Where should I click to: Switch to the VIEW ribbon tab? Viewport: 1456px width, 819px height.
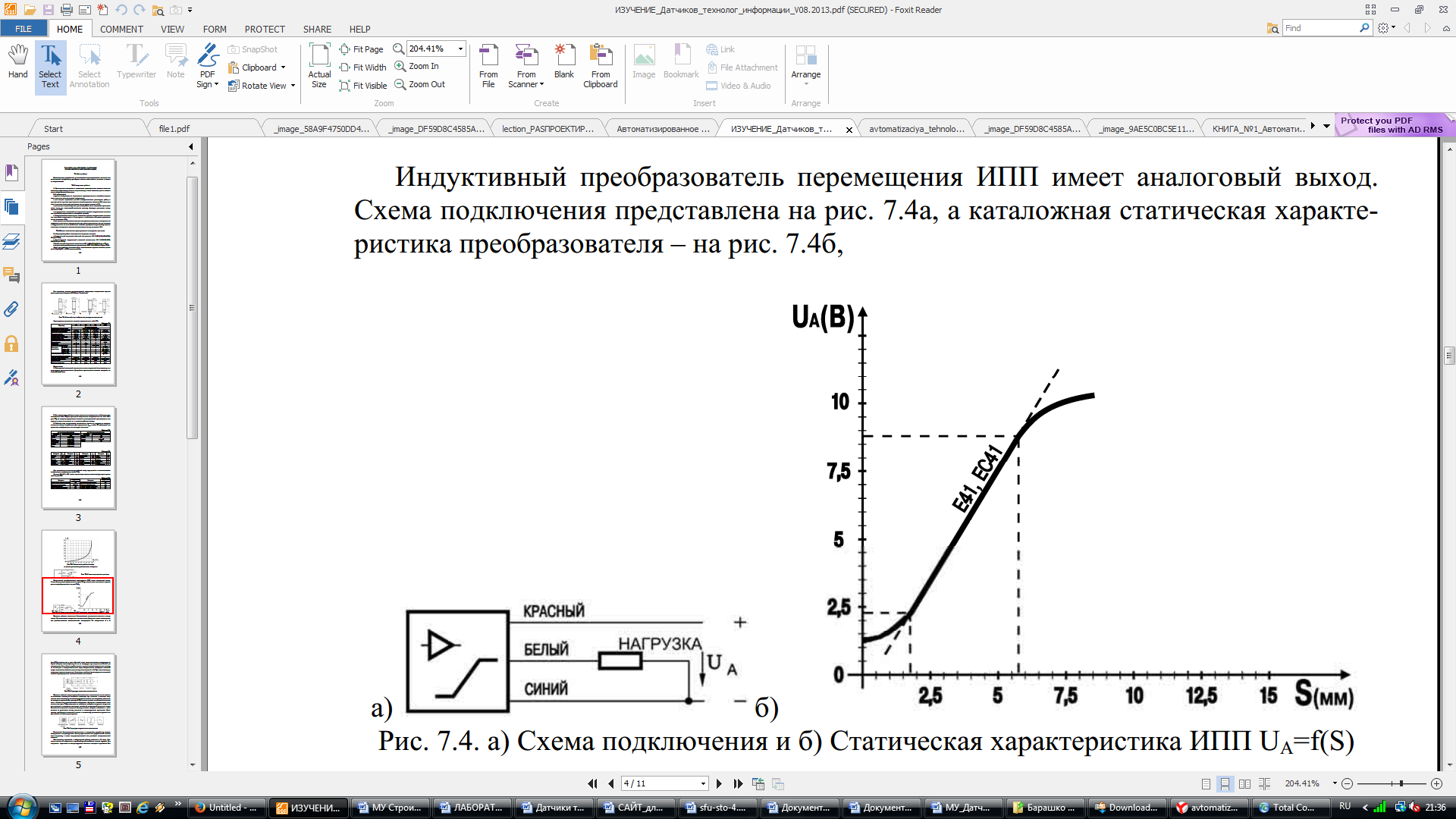point(172,29)
